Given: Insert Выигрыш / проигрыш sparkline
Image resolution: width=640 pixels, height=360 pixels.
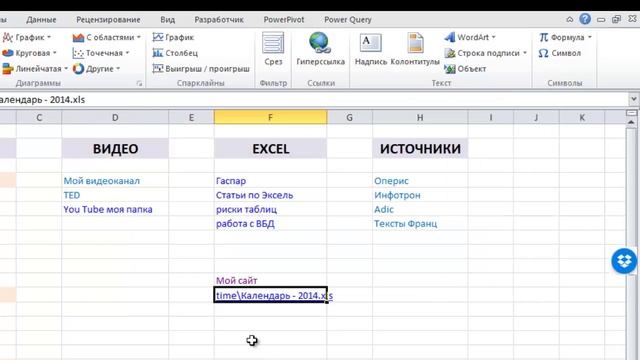Looking at the screenshot, I should coord(201,69).
